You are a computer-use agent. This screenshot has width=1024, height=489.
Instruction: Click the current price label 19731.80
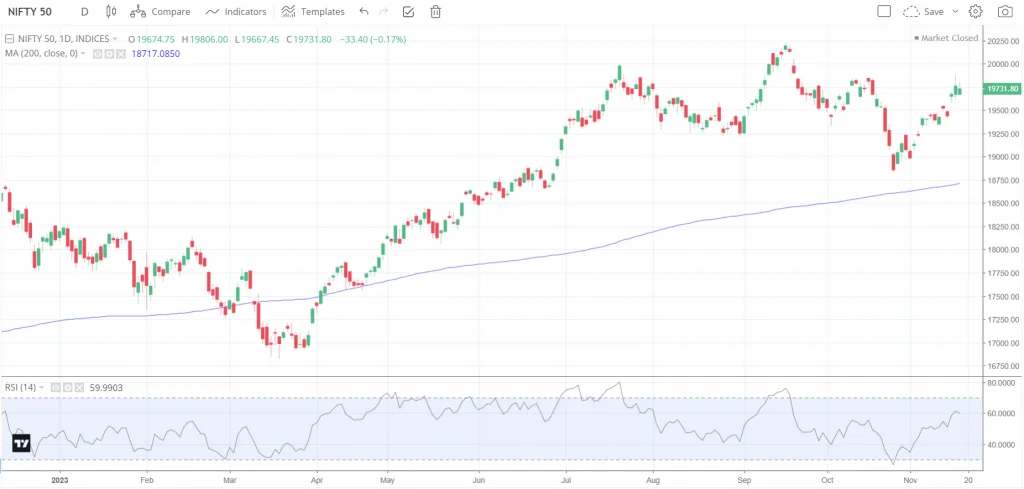pyautogui.click(x=1002, y=89)
